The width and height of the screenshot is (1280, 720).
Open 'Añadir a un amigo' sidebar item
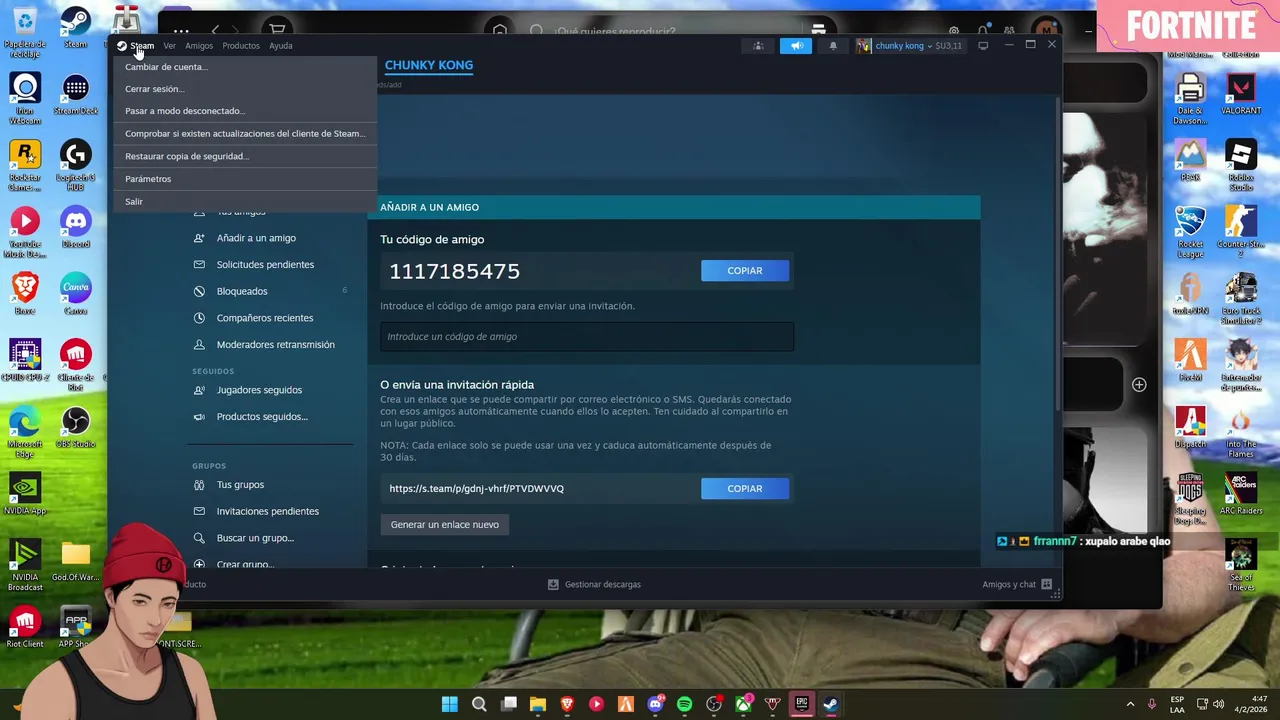coord(256,238)
